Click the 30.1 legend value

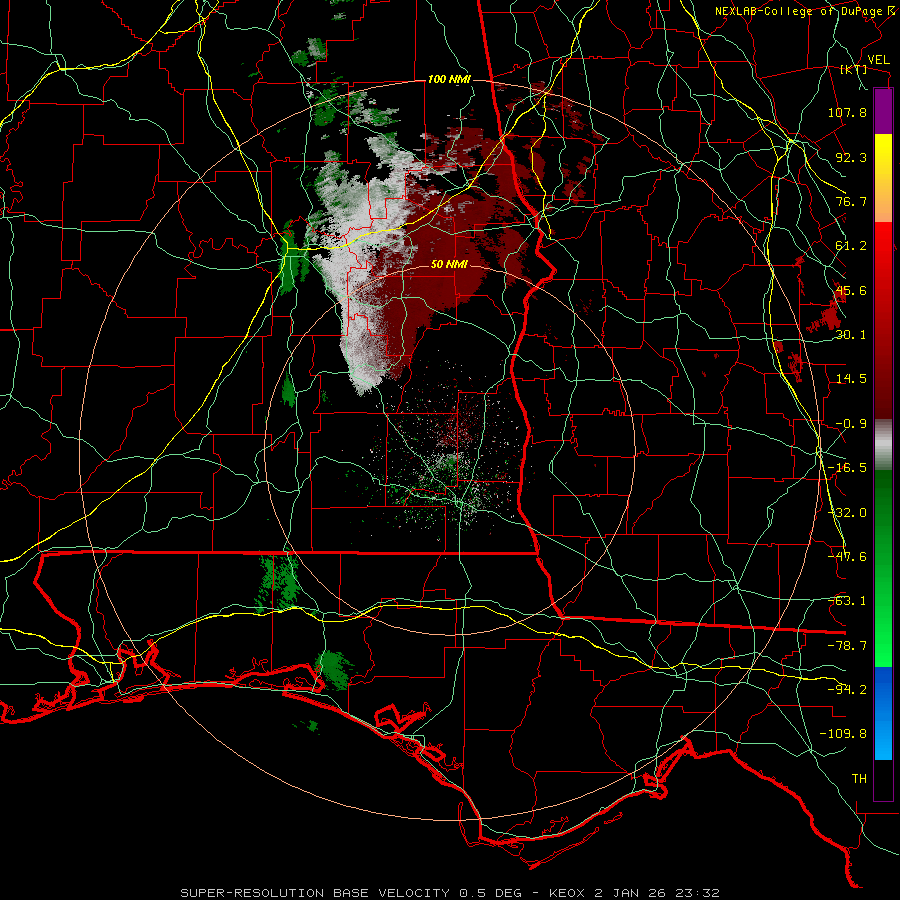pos(851,334)
